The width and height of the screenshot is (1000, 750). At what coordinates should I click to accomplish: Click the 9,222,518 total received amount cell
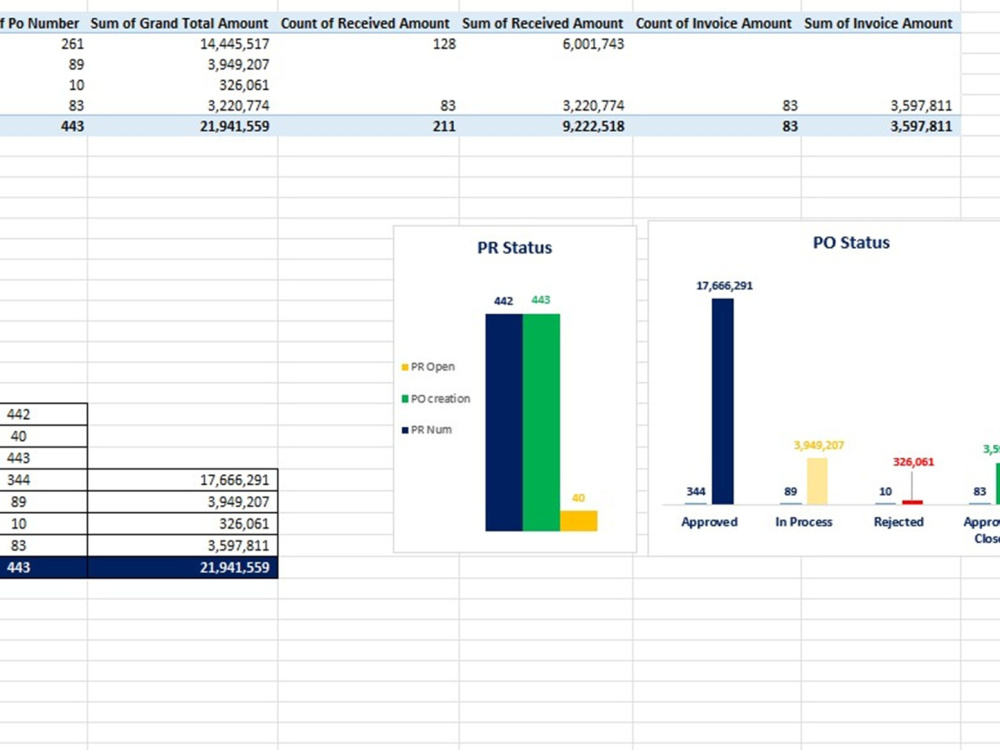point(546,126)
